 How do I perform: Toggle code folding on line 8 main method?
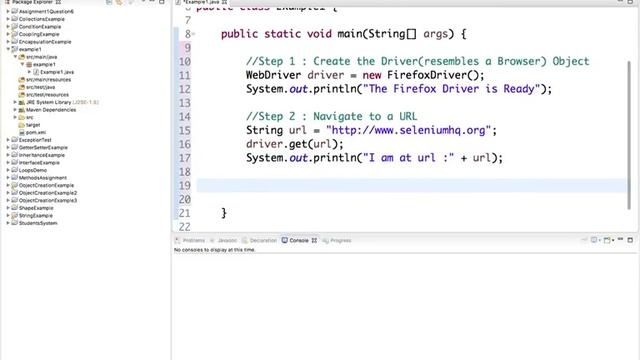[x=193, y=34]
